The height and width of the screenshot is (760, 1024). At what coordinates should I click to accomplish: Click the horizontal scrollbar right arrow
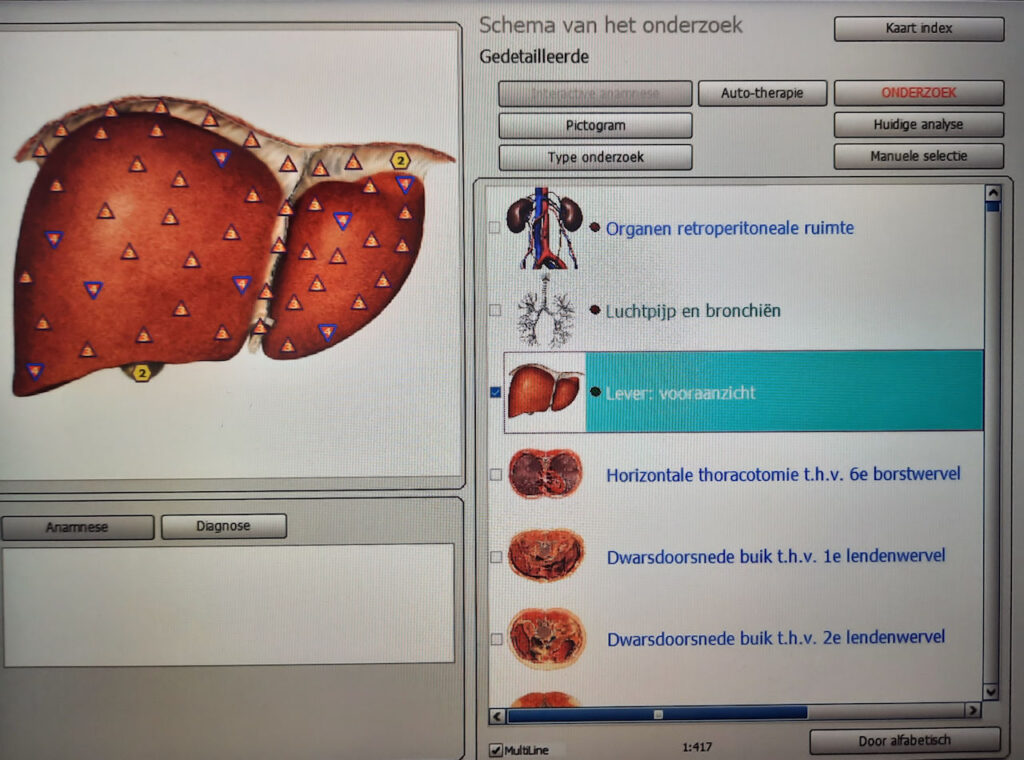tap(971, 713)
